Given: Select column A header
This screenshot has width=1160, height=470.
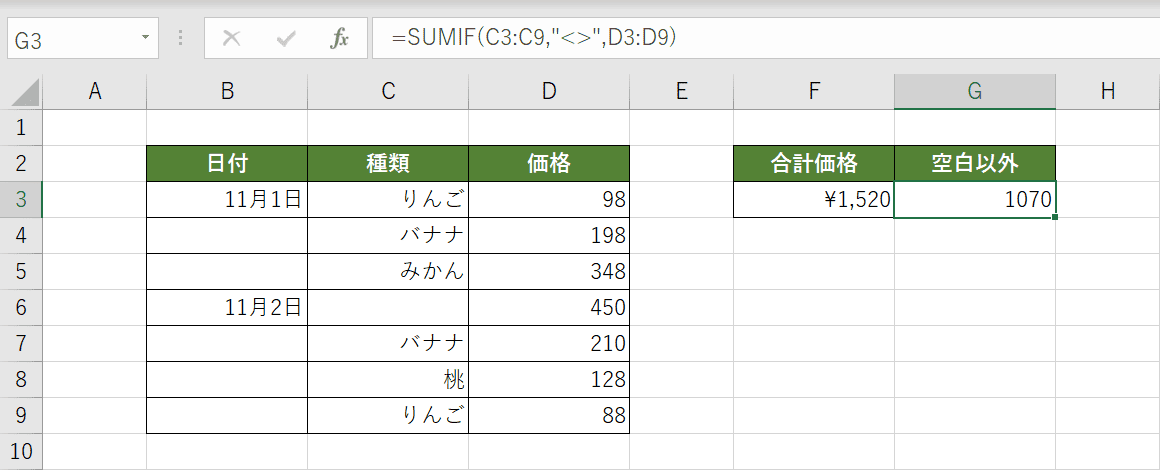Looking at the screenshot, I should [x=95, y=92].
